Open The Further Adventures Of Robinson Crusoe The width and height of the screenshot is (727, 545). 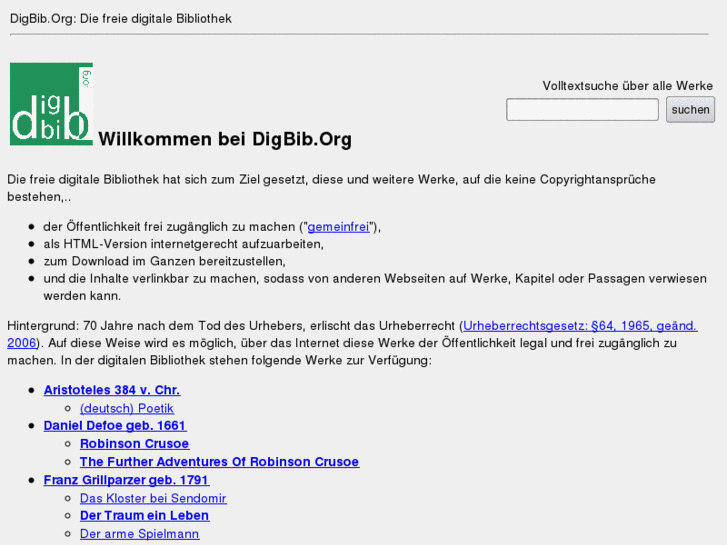tap(219, 462)
